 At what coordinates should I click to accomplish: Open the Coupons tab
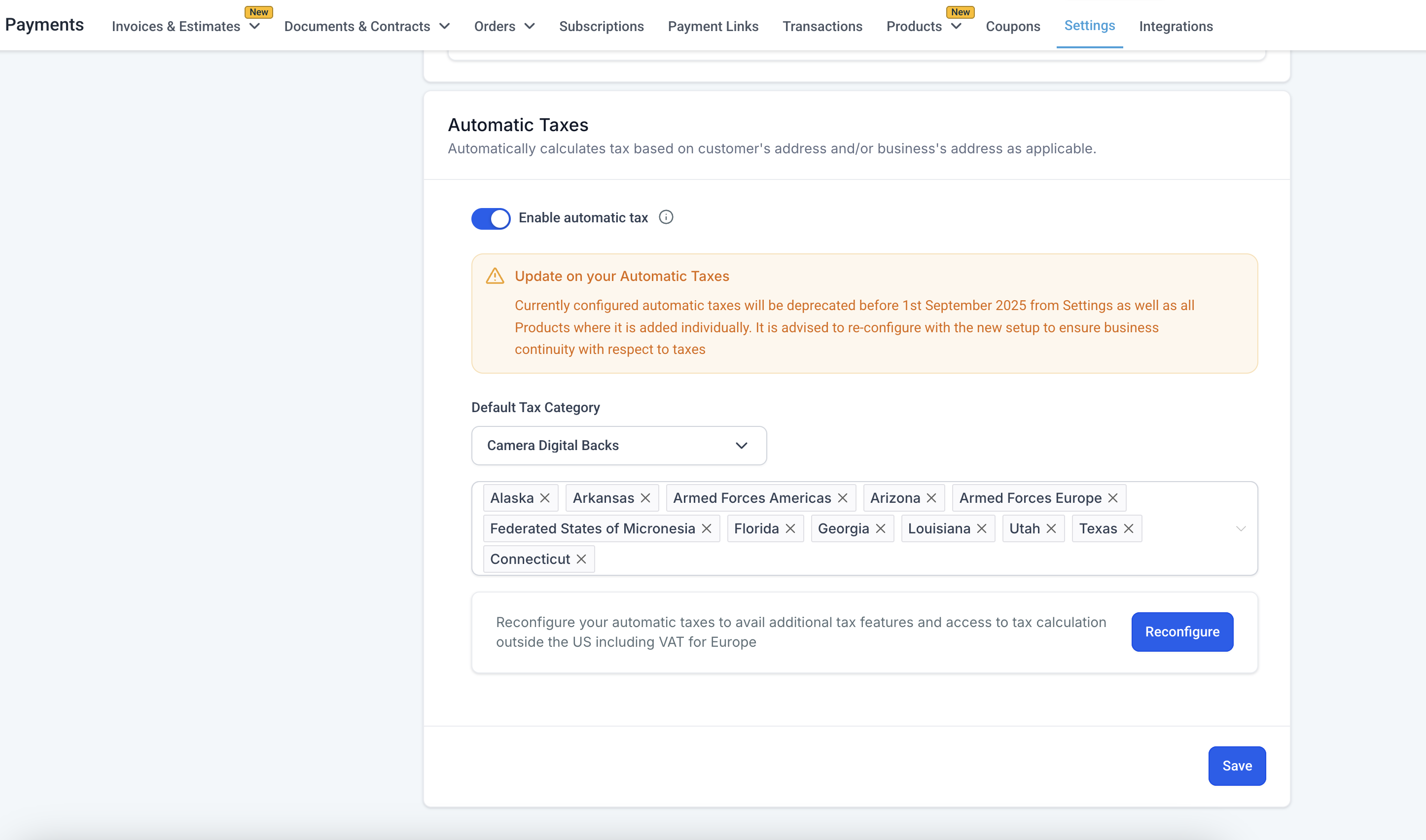click(x=1012, y=27)
